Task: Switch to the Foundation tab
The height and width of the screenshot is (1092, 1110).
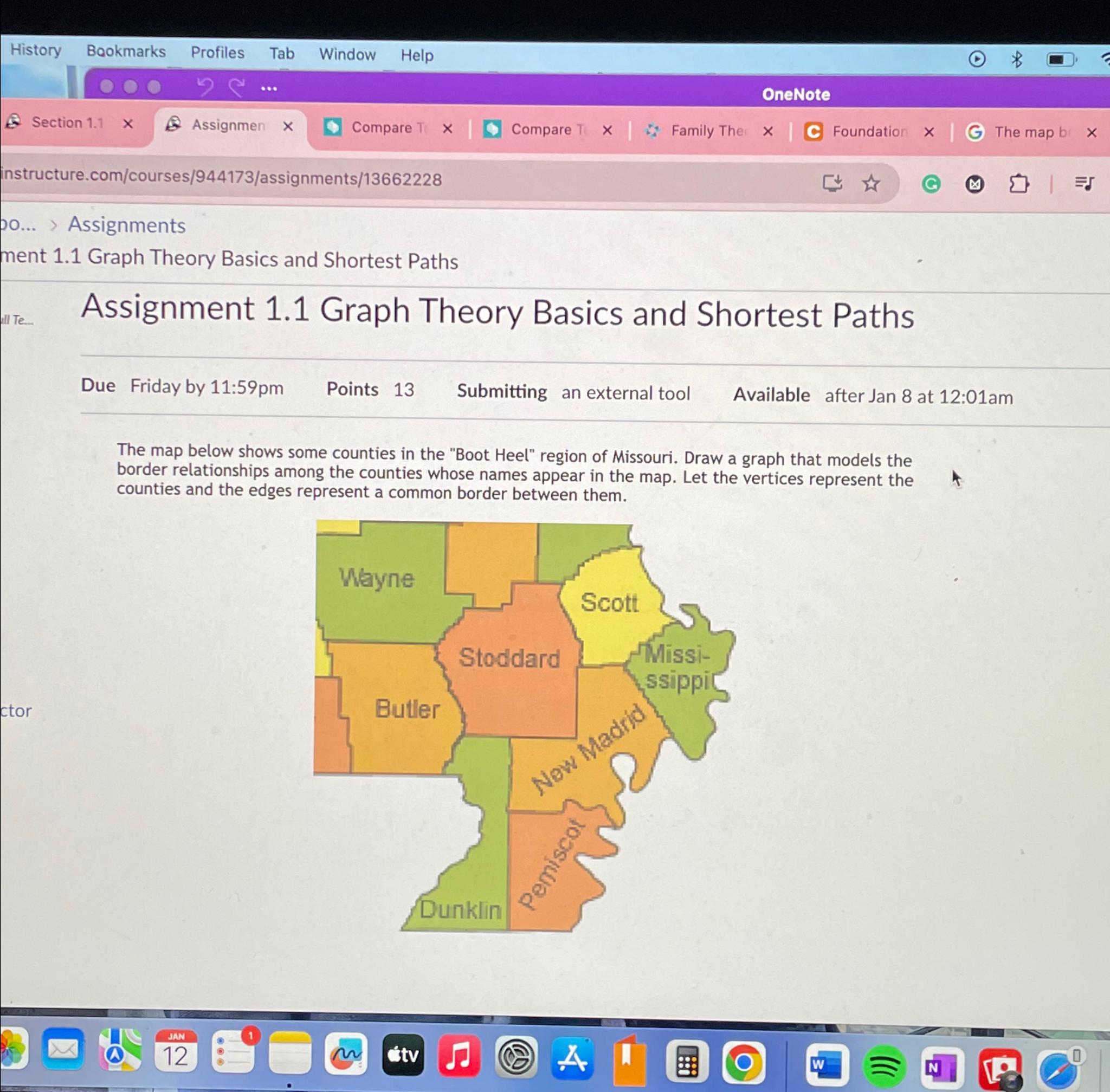Action: [869, 132]
